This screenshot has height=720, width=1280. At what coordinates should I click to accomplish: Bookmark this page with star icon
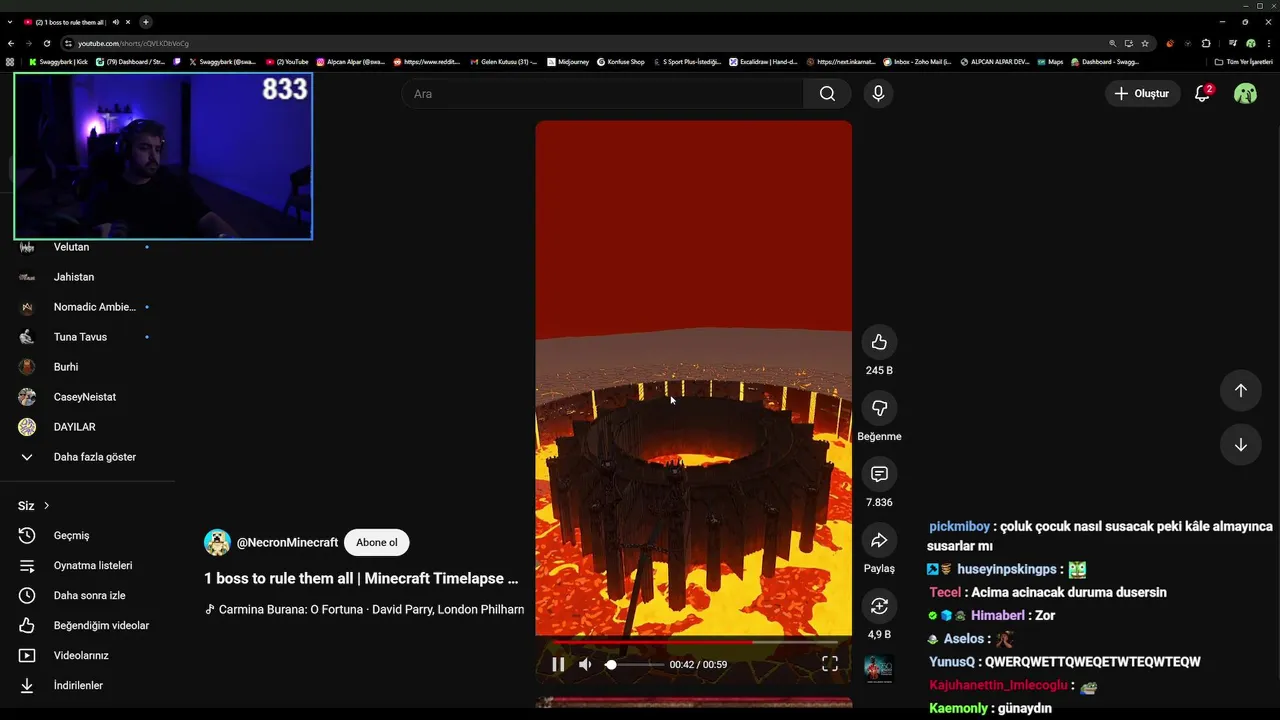1145,44
